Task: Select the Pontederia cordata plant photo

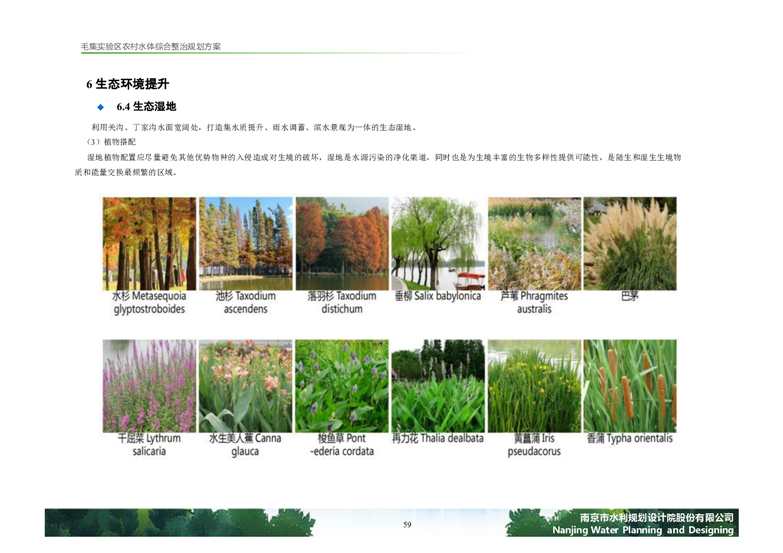Action: [341, 385]
